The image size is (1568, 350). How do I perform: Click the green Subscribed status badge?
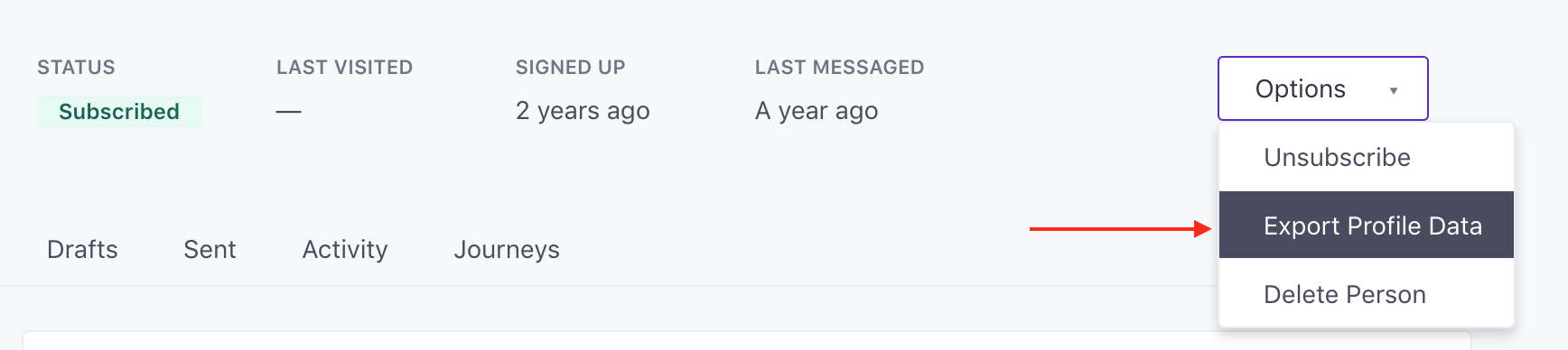[119, 111]
